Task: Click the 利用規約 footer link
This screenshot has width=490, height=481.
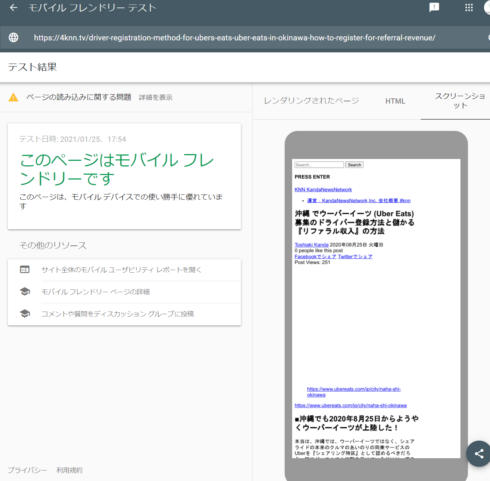Action: 69,470
